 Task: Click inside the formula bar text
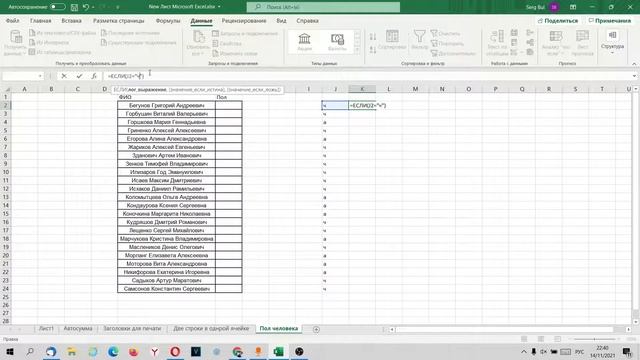coord(126,76)
